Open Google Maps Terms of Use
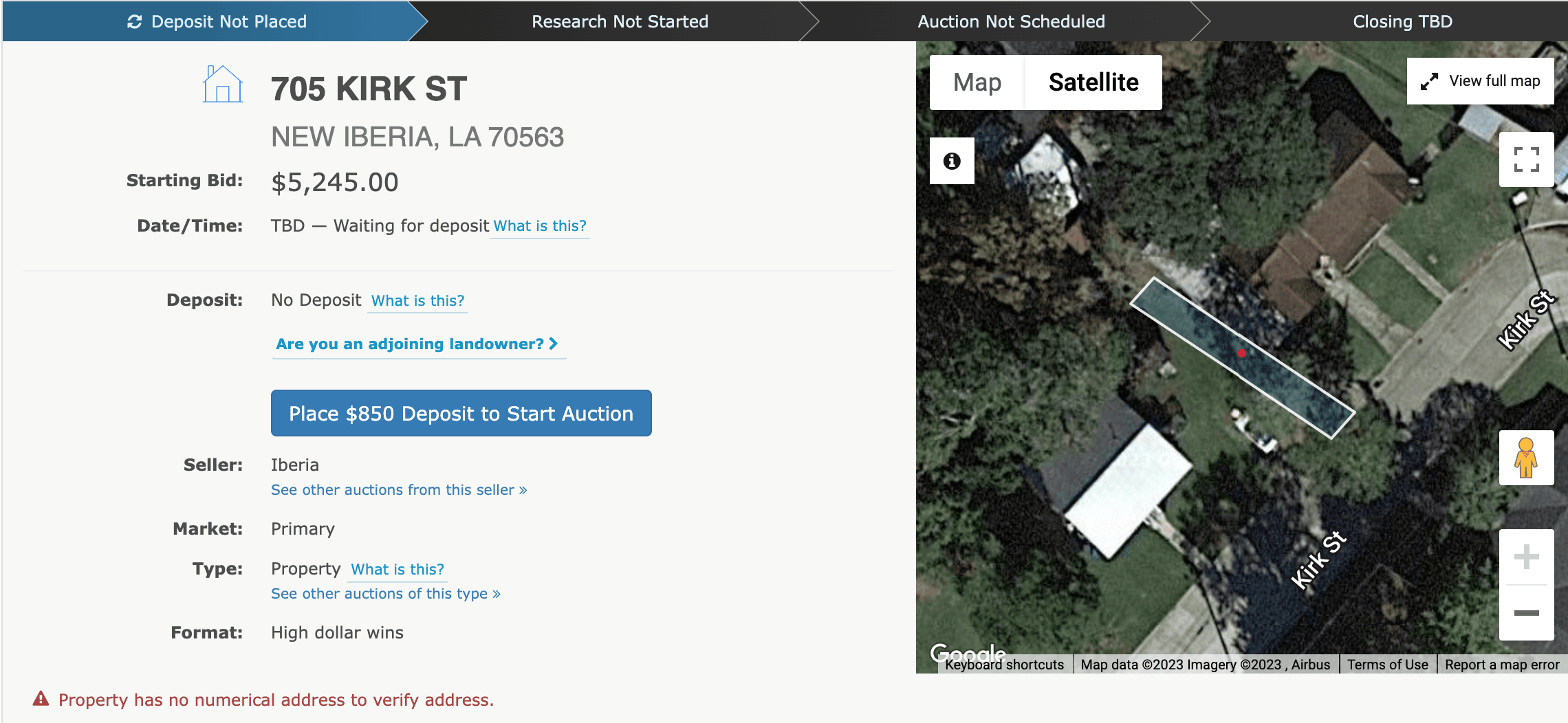This screenshot has width=1568, height=723. (x=1387, y=665)
